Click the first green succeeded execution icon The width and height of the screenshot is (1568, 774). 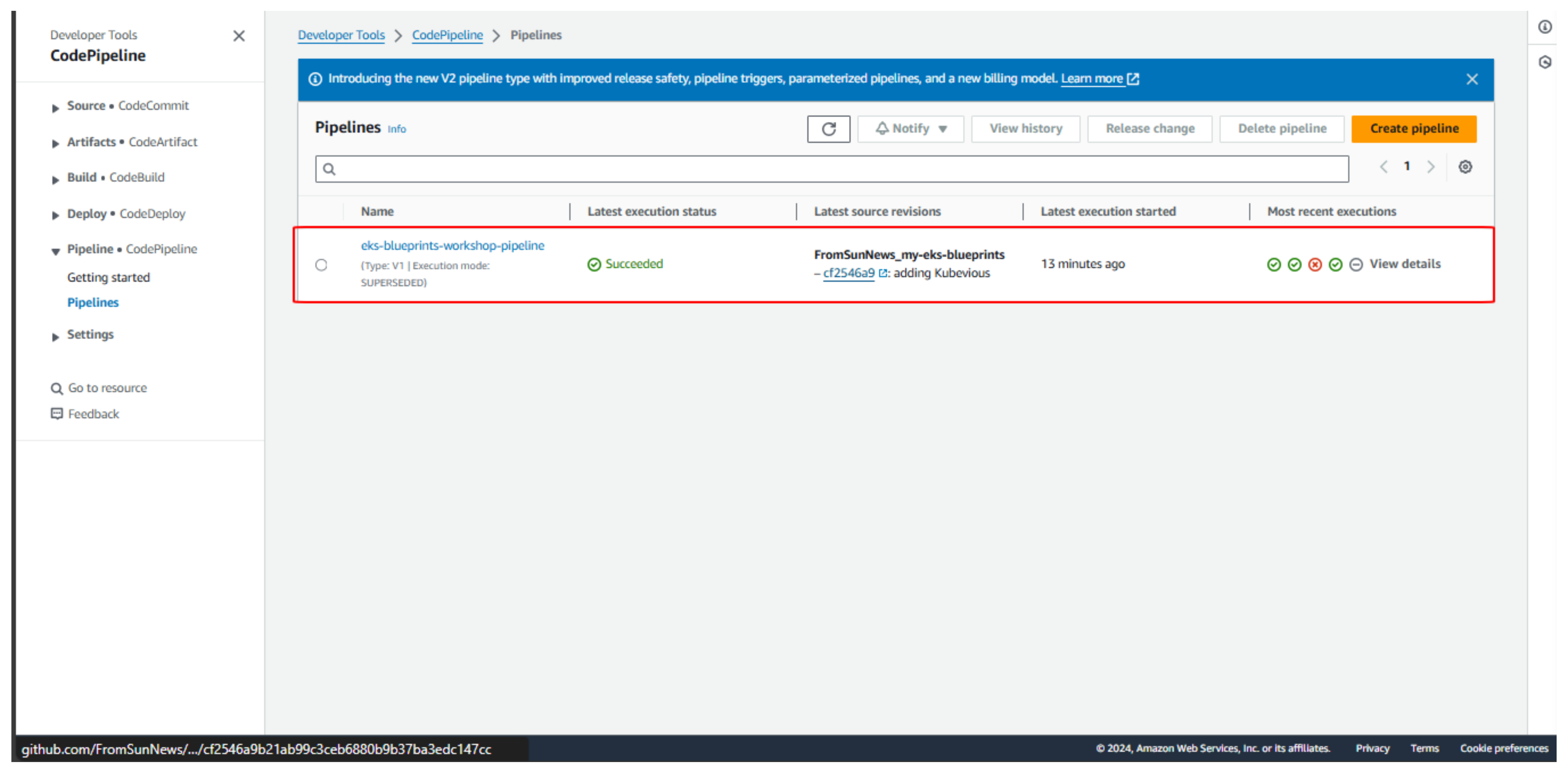point(1273,265)
